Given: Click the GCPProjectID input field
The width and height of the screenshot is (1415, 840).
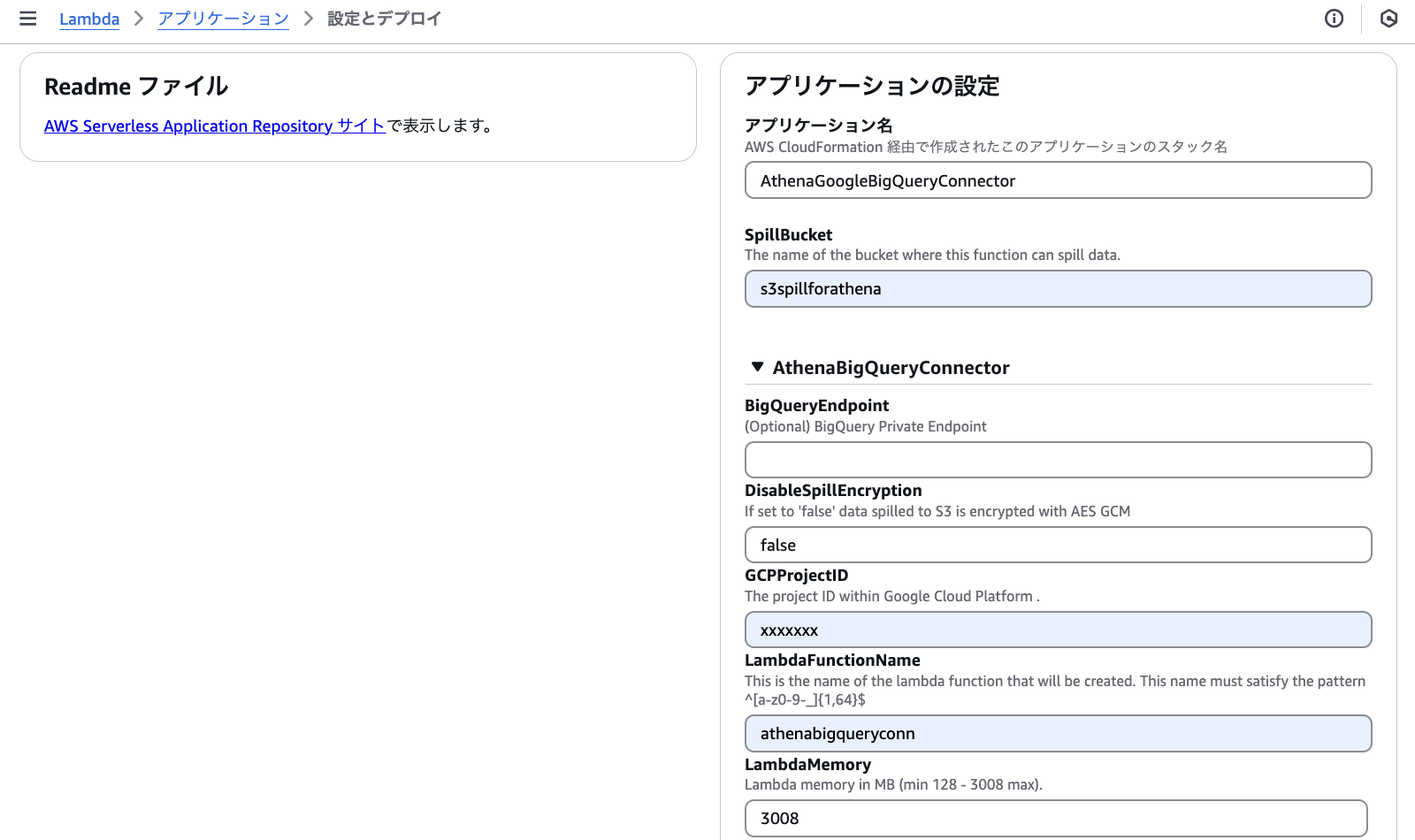Looking at the screenshot, I should 1058,630.
